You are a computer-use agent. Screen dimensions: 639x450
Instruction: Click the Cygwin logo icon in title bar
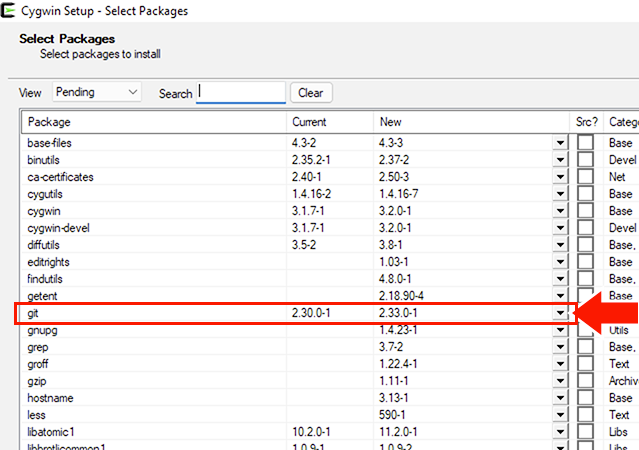11,11
